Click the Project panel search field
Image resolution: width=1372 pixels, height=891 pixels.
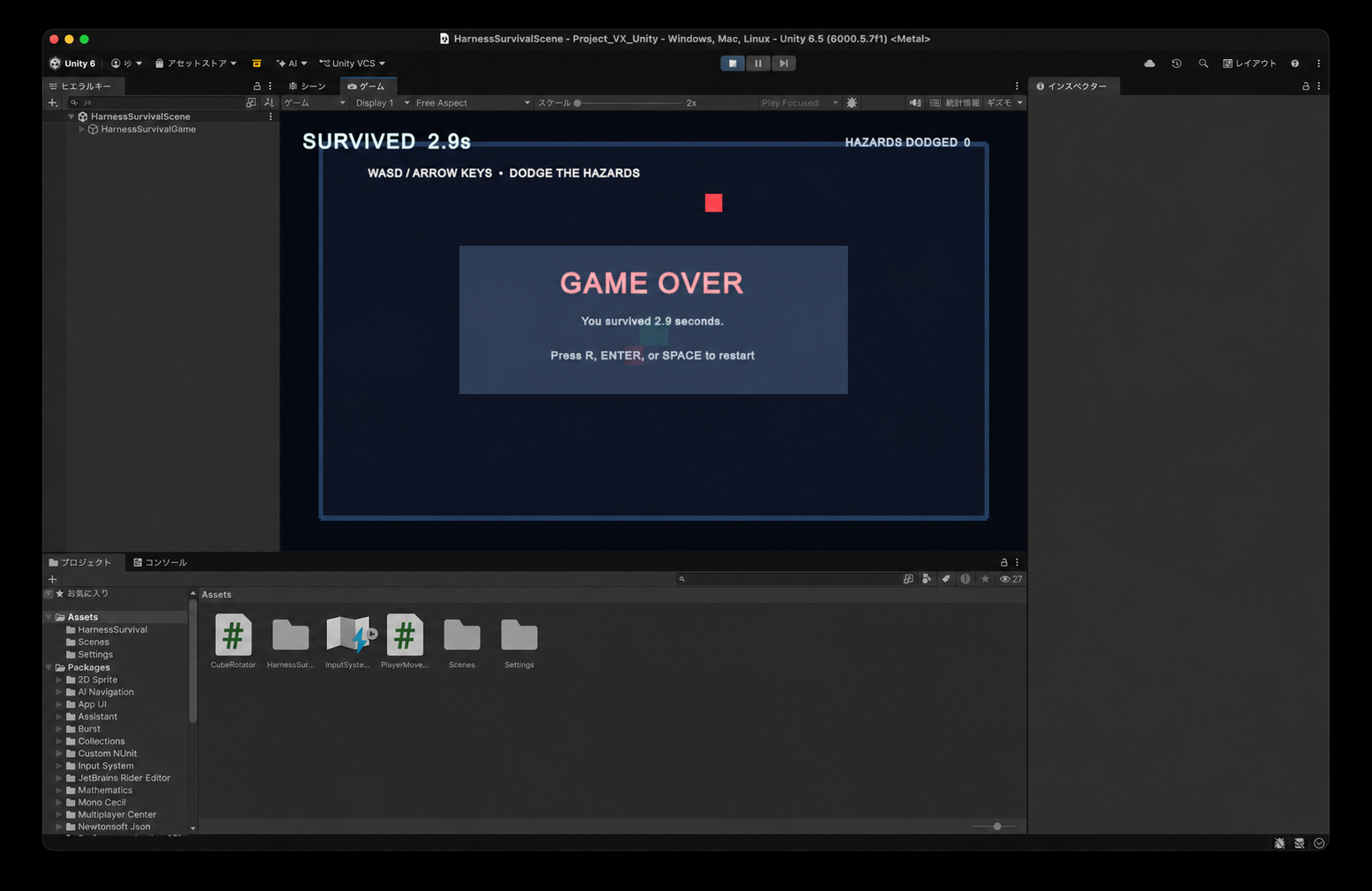pyautogui.click(x=787, y=579)
